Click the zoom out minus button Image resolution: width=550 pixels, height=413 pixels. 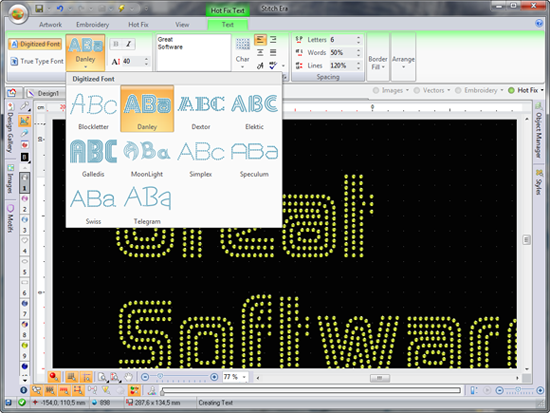pyautogui.click(x=145, y=377)
